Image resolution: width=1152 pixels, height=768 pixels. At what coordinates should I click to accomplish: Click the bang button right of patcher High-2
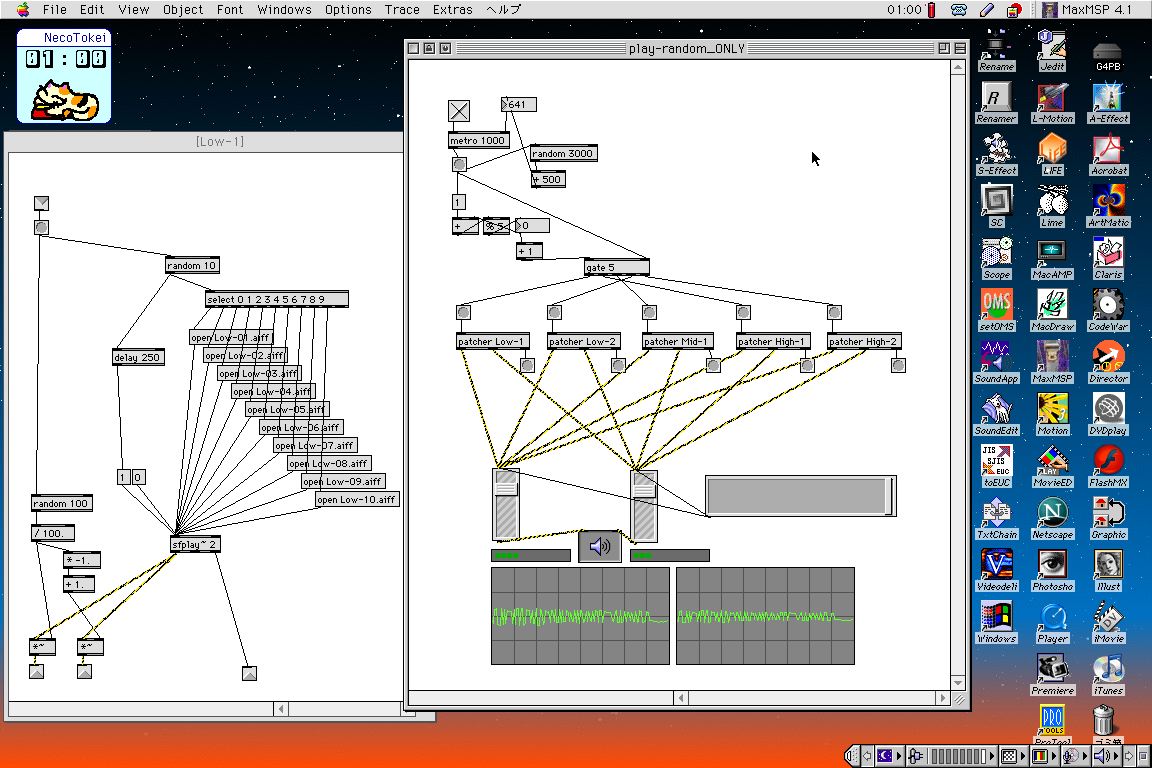pyautogui.click(x=899, y=365)
